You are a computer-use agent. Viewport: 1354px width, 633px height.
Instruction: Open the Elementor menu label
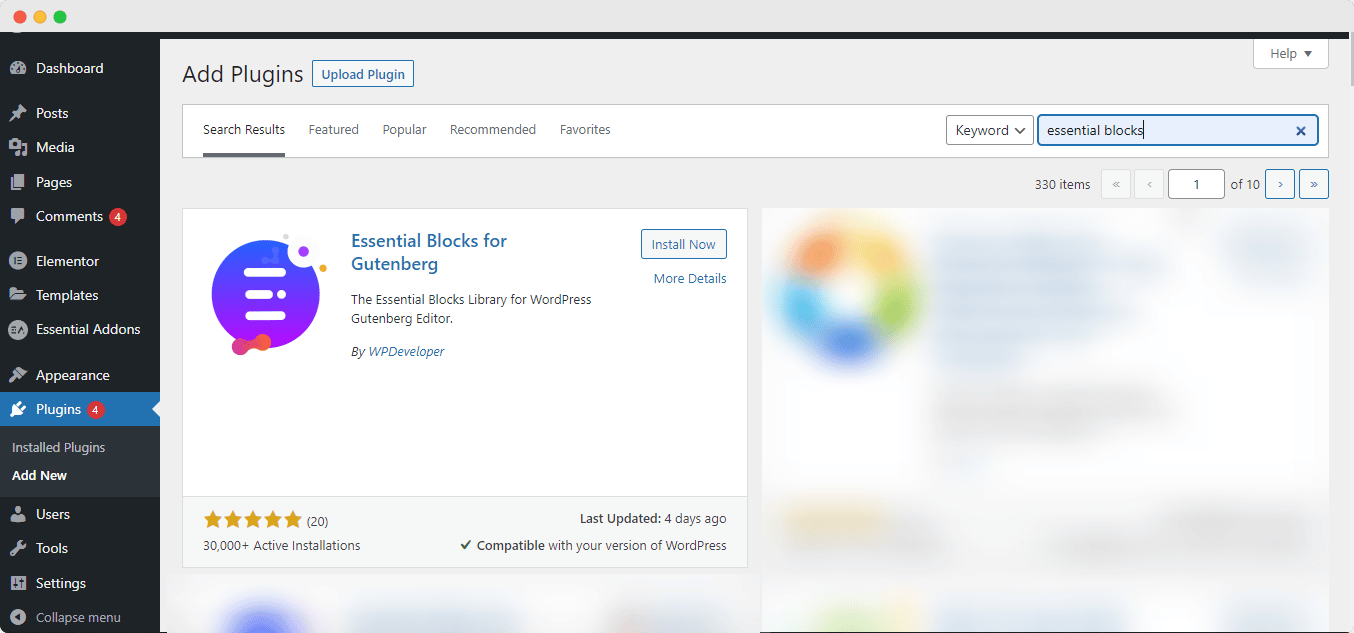pos(67,261)
